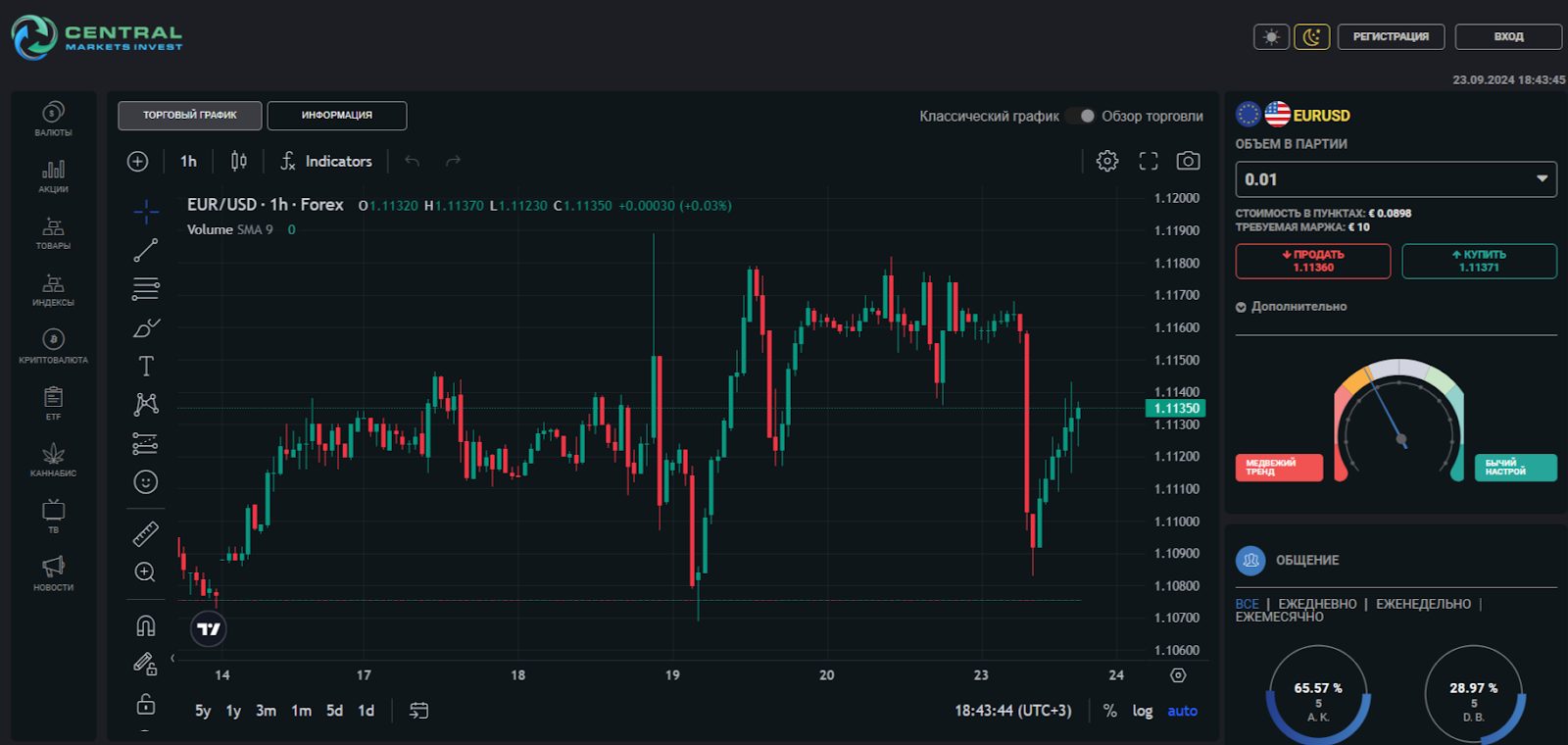This screenshot has width=1568, height=745.
Task: Select the Fibonacci retracement lines tool
Action: pos(146,289)
